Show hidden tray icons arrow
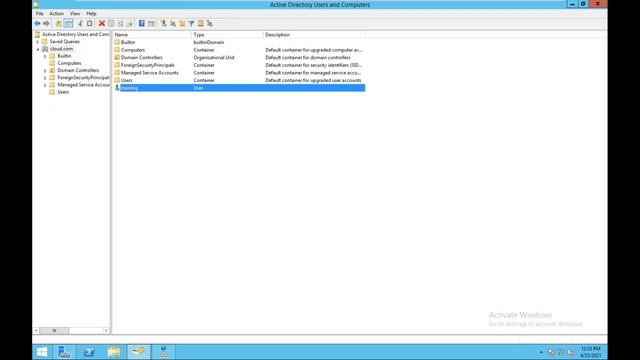 [x=541, y=352]
